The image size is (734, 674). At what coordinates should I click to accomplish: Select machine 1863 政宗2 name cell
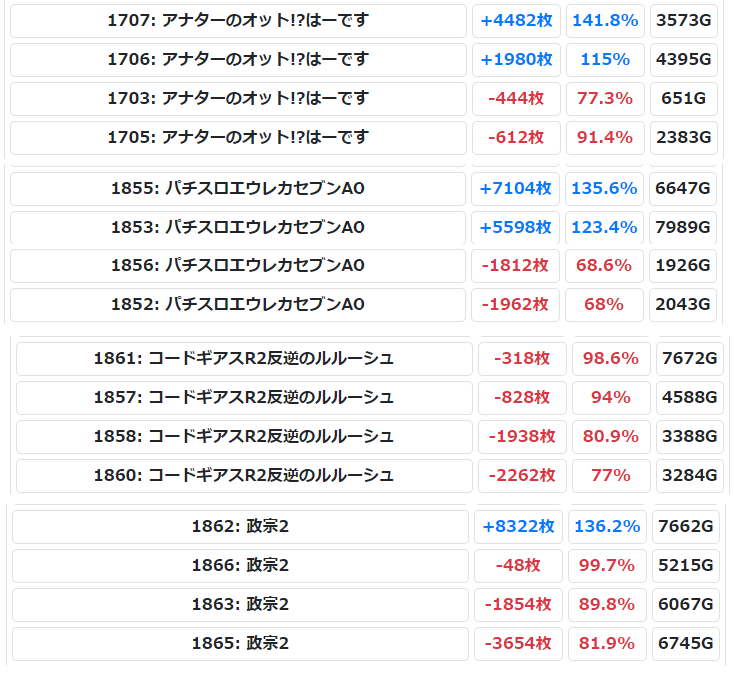[240, 605]
